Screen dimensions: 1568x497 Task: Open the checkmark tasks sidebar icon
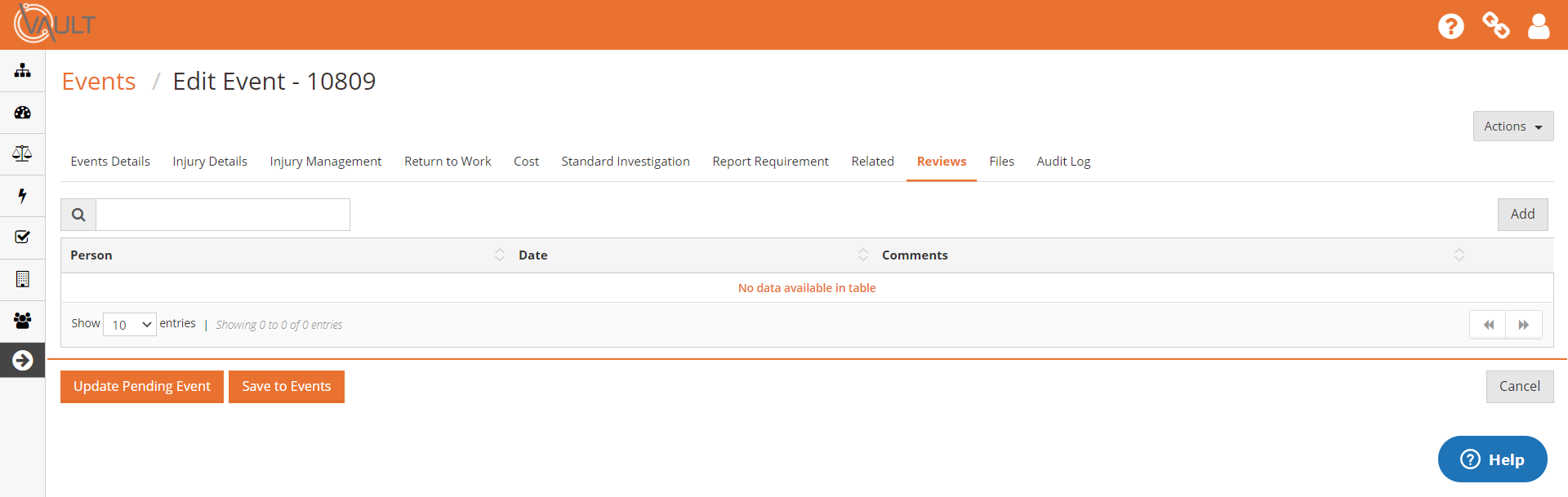[x=23, y=237]
